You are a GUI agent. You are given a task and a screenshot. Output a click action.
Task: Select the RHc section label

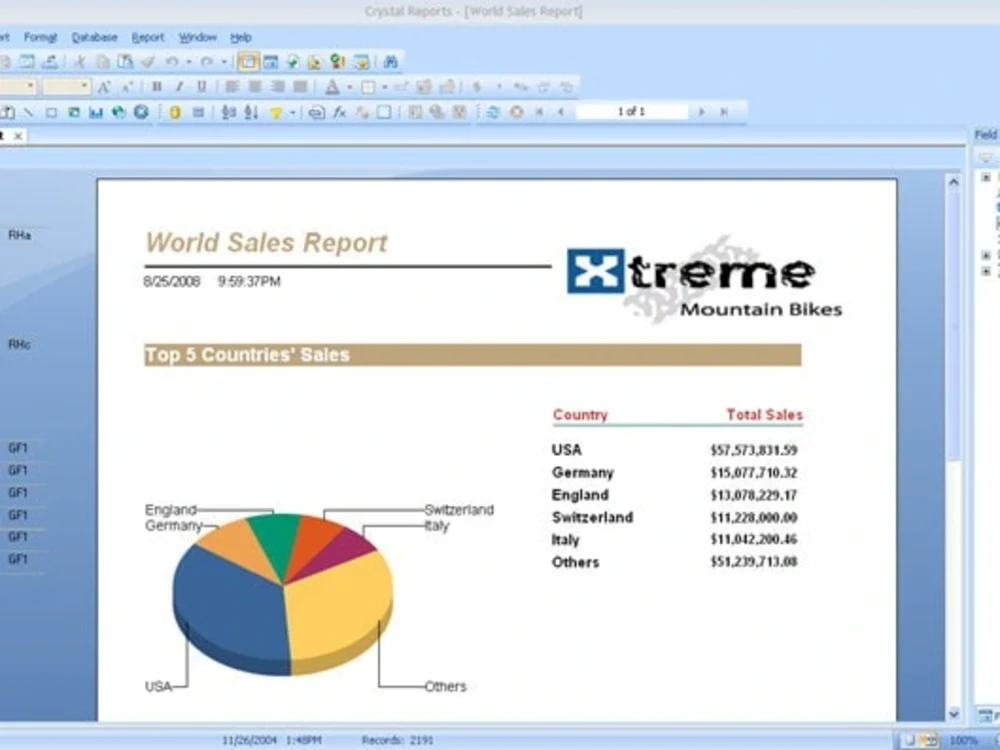(x=20, y=344)
